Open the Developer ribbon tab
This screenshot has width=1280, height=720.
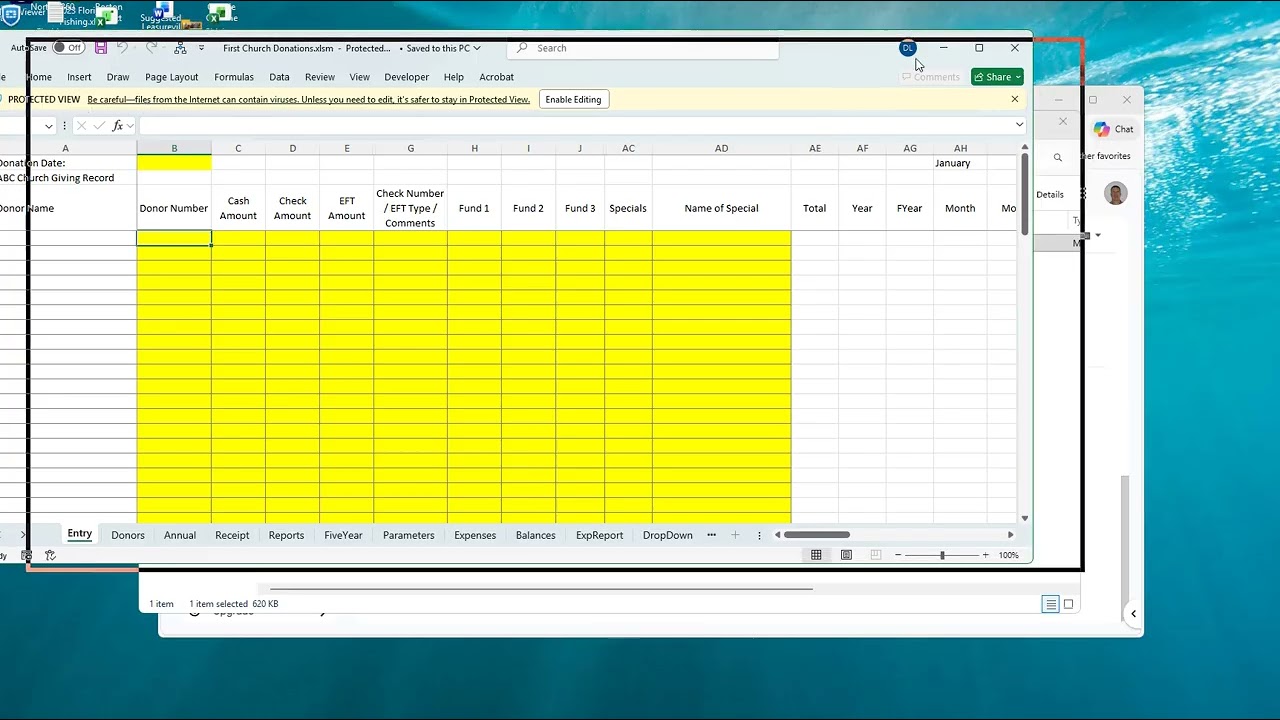click(407, 77)
